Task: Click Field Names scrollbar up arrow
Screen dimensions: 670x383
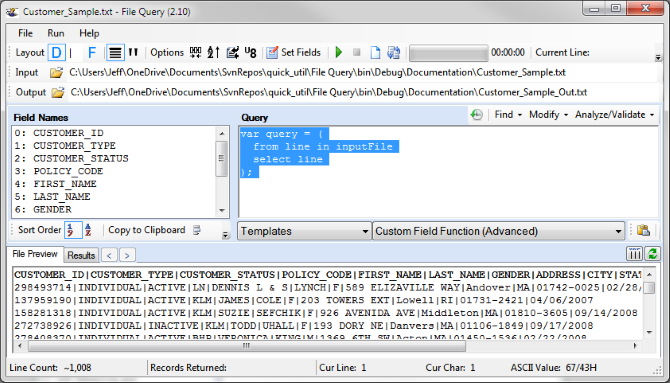Action: 222,133
